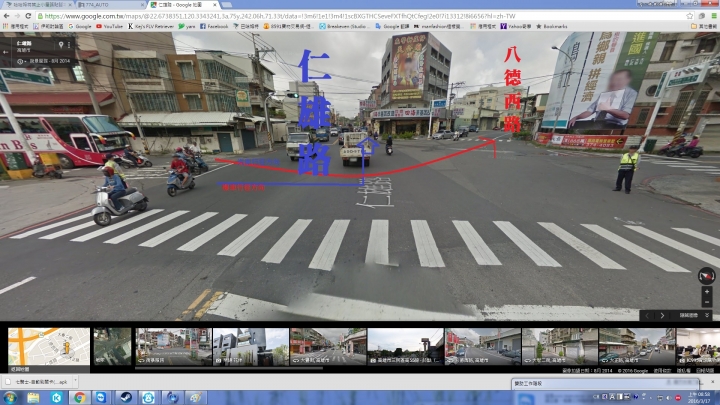Open the satellite photo thumbnail
The width and height of the screenshot is (720, 405).
pos(112,346)
